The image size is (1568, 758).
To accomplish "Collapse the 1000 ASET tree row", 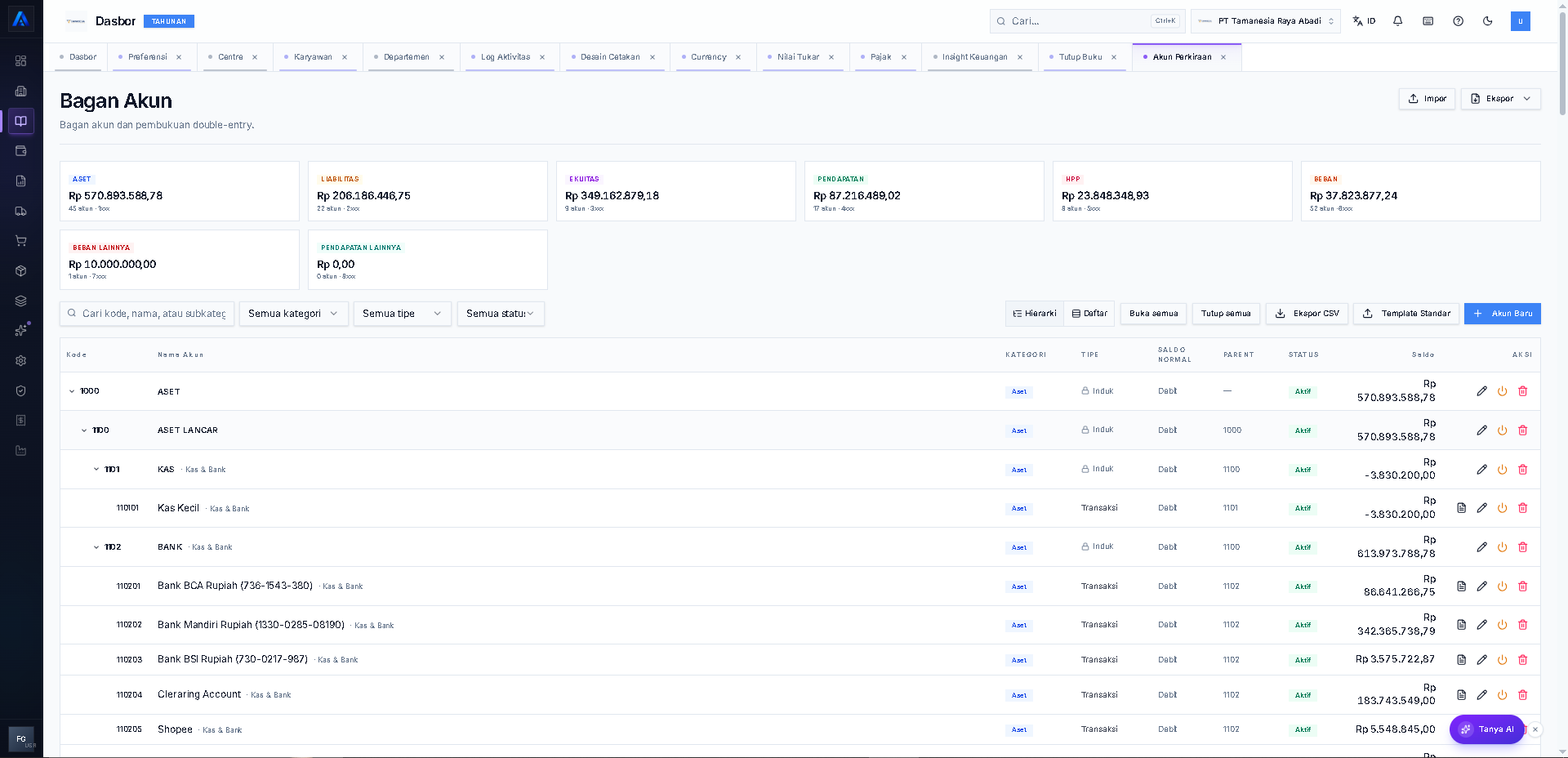I will (72, 391).
